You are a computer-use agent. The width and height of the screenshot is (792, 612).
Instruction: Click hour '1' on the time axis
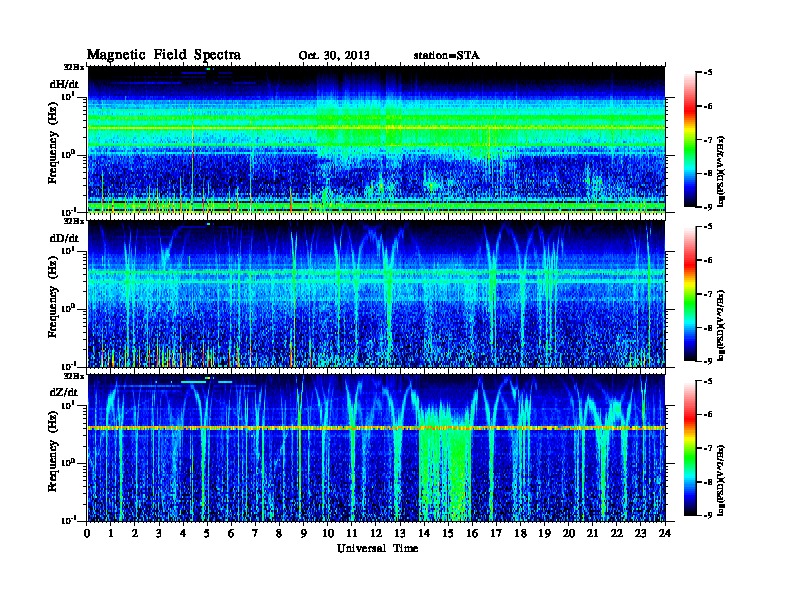click(111, 533)
